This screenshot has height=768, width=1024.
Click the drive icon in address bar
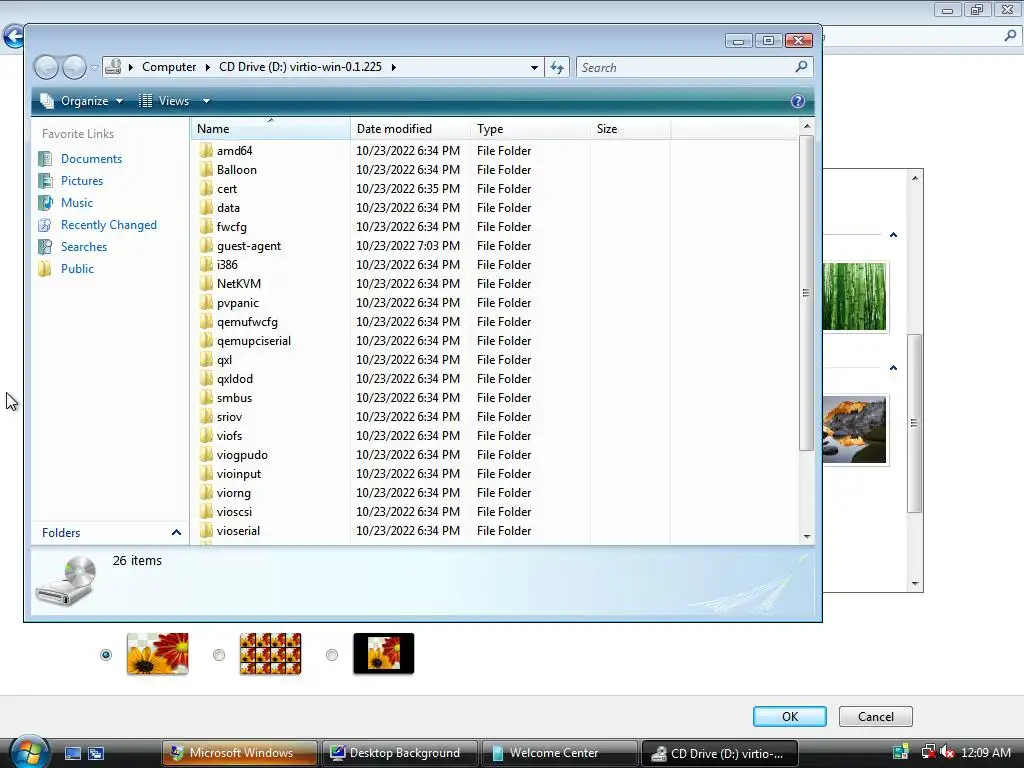(x=113, y=67)
